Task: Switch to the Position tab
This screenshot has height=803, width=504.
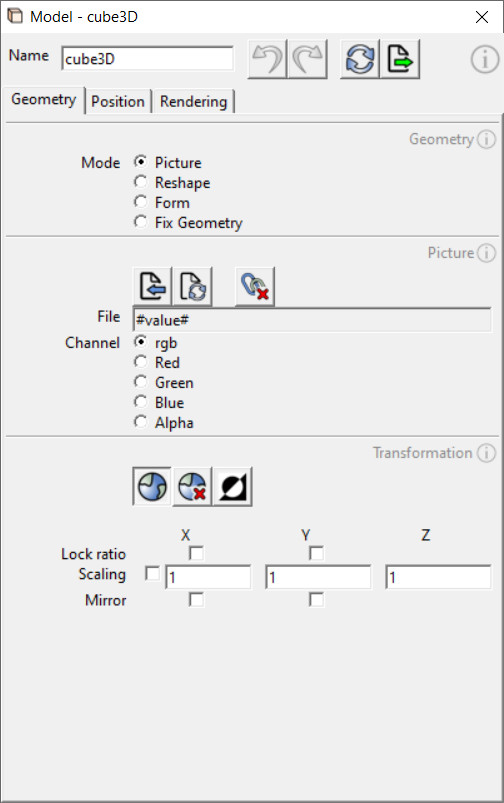Action: [118, 101]
